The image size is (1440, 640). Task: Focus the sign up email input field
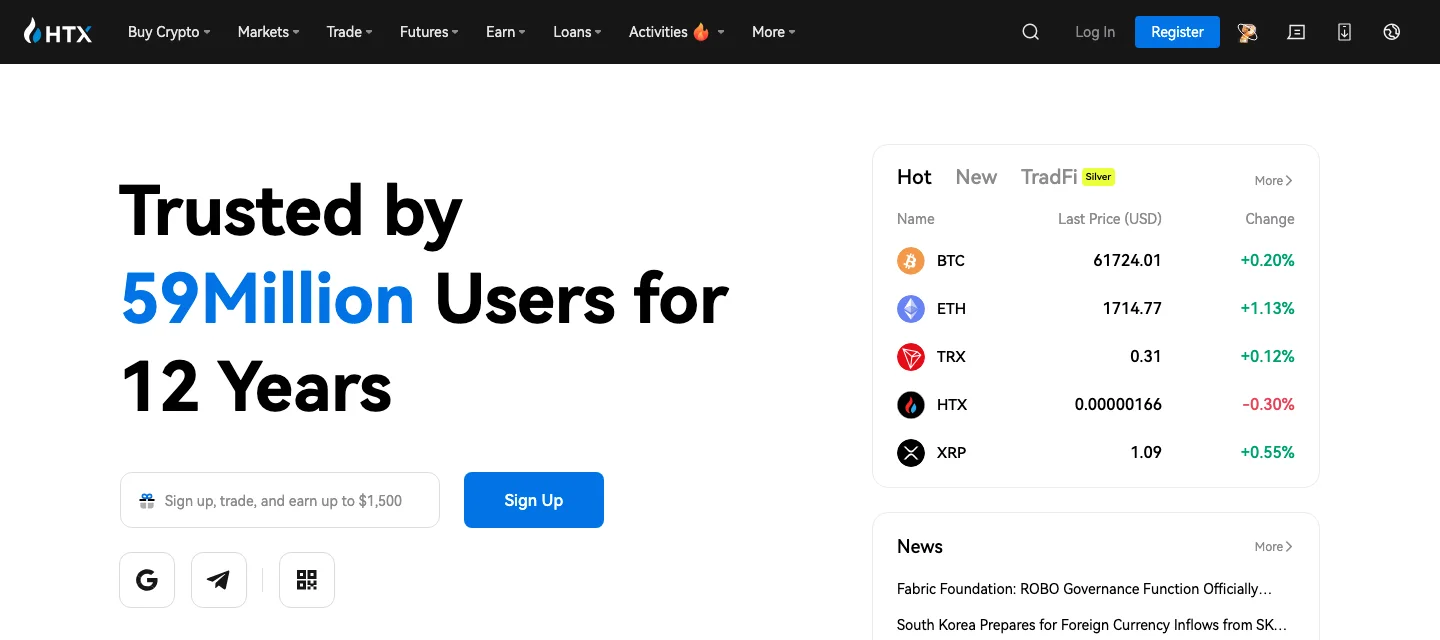[x=280, y=500]
